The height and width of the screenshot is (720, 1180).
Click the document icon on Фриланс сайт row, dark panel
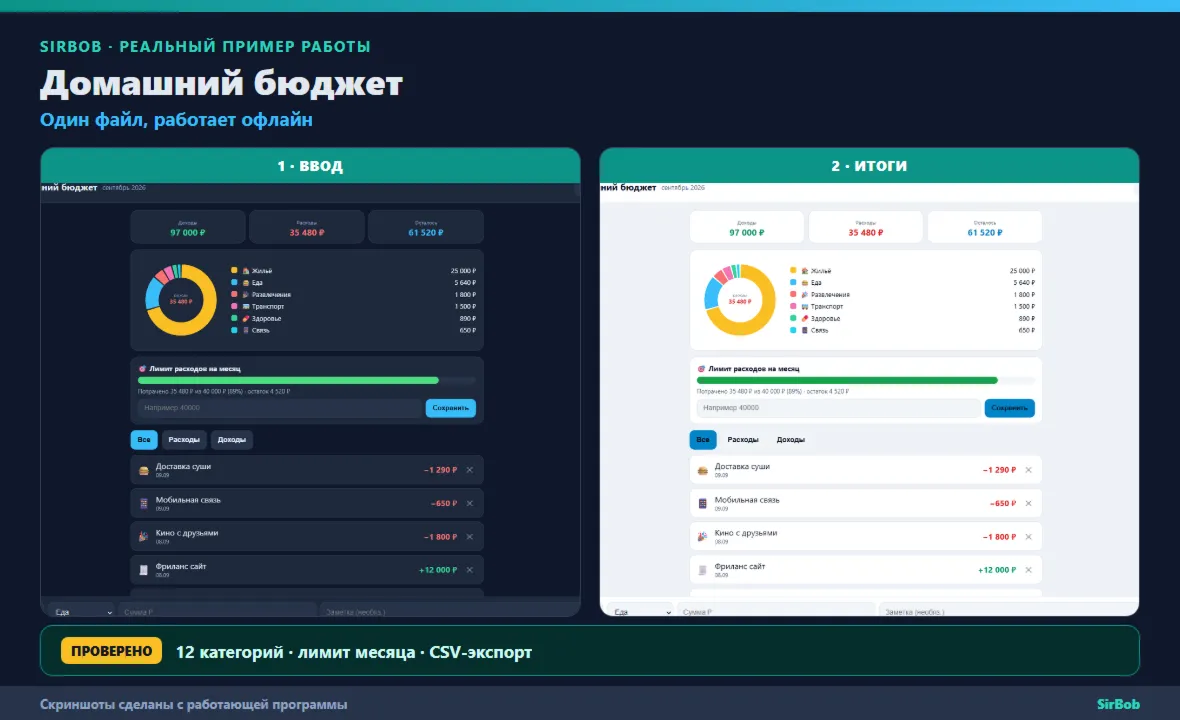[144, 570]
